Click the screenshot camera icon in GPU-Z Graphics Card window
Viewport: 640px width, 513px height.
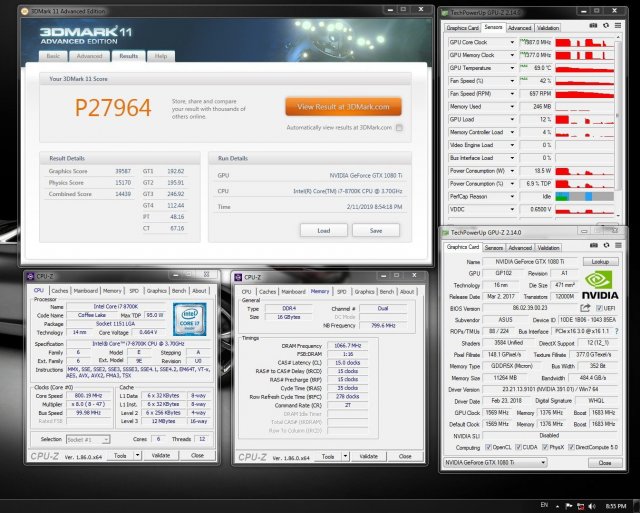coord(594,245)
